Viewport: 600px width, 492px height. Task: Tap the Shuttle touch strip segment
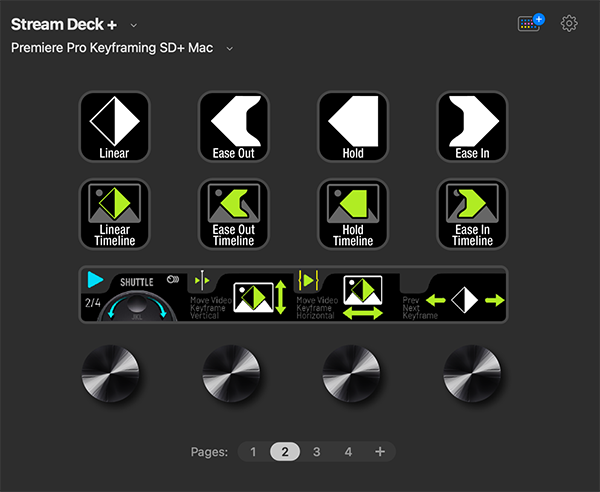pos(134,295)
